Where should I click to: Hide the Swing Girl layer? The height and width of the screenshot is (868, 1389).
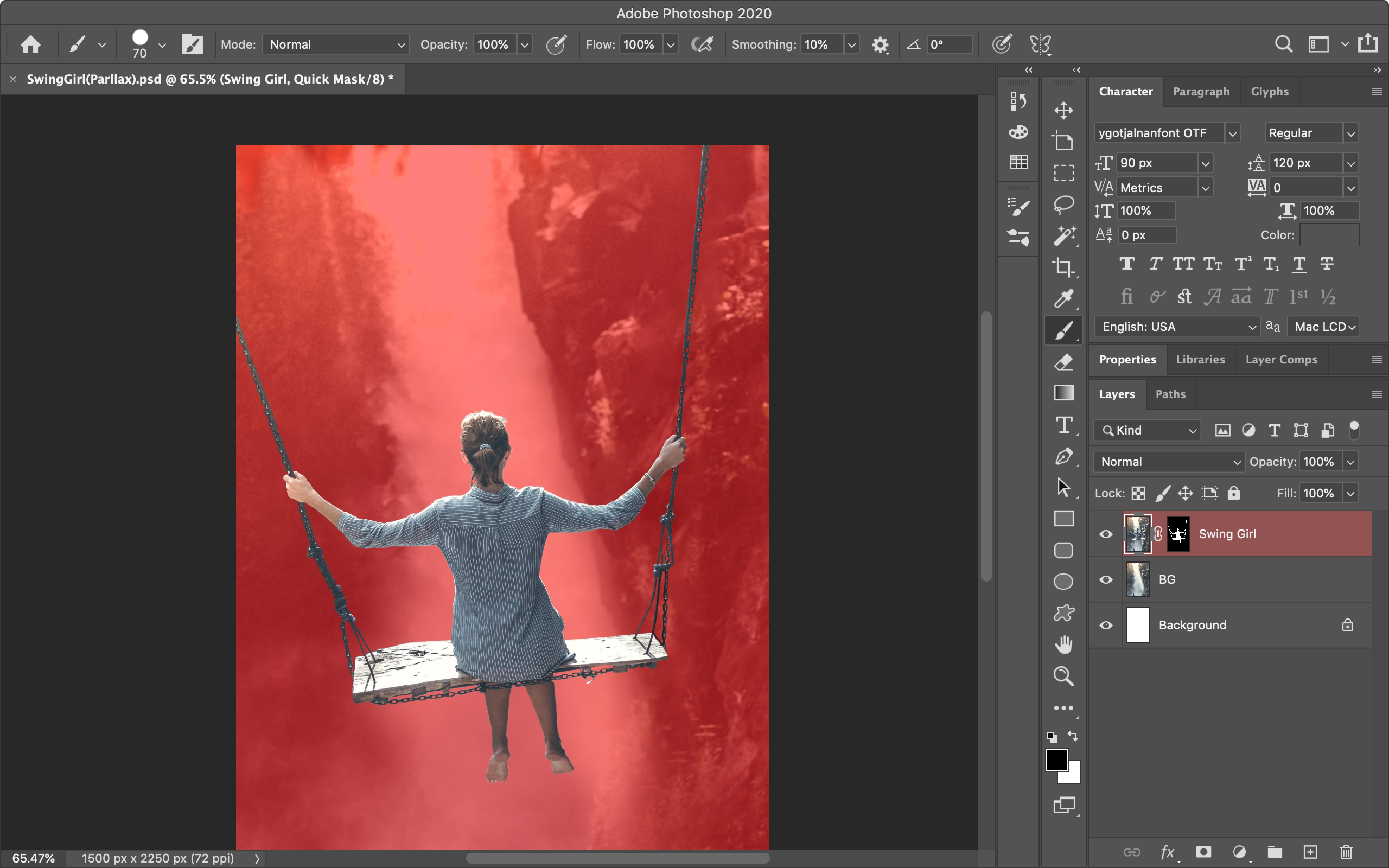click(1105, 534)
